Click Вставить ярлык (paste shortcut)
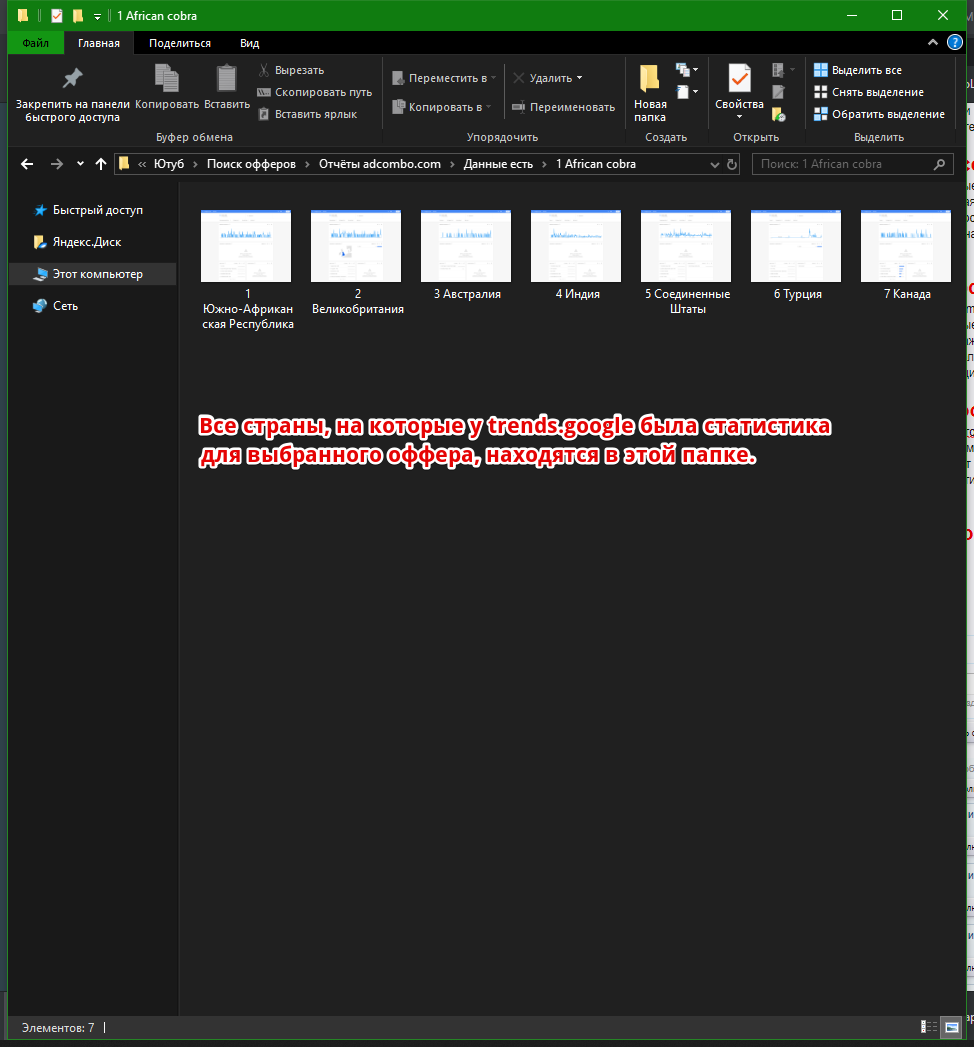 [308, 114]
